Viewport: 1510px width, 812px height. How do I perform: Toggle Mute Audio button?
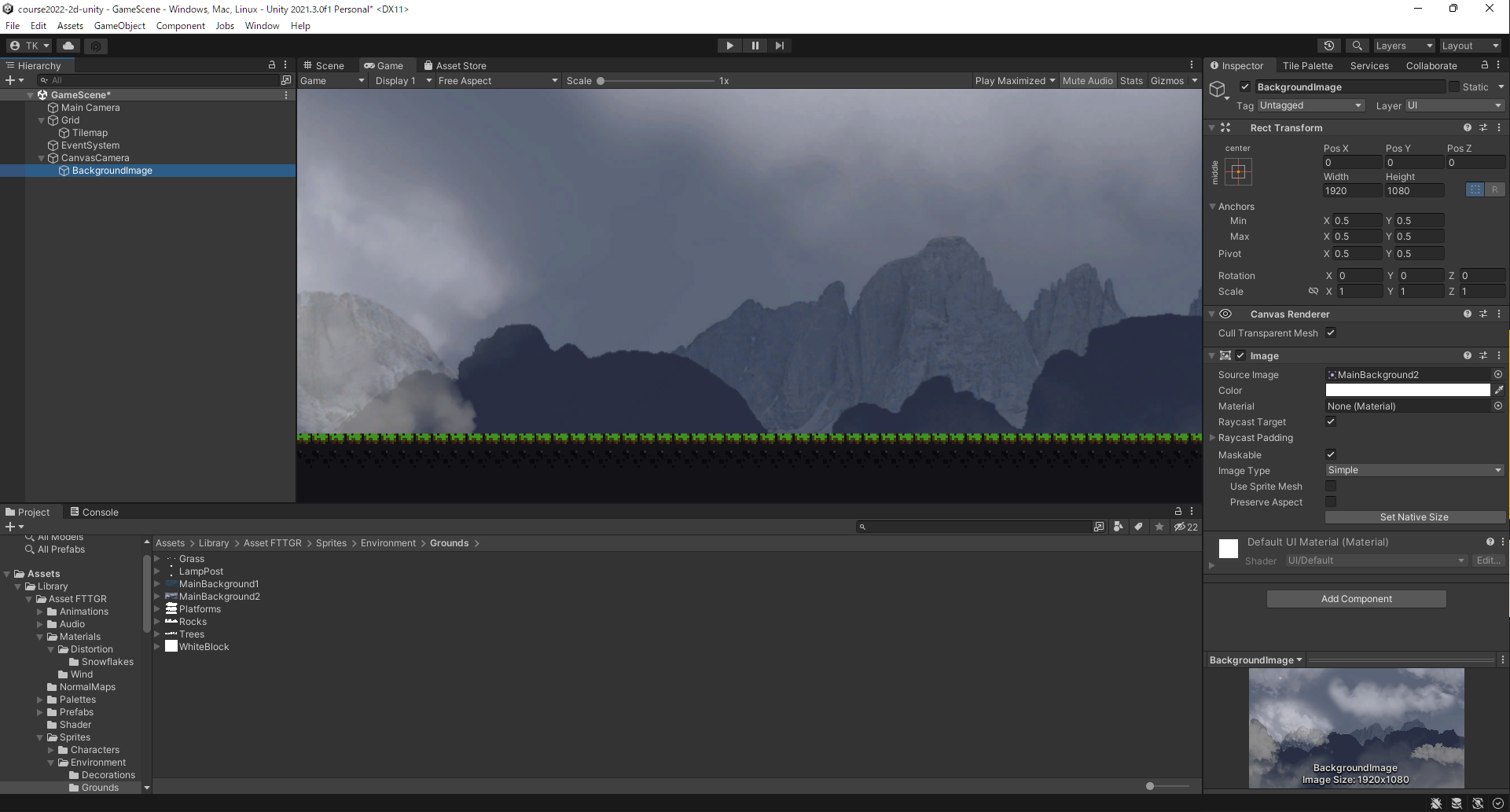[1088, 80]
